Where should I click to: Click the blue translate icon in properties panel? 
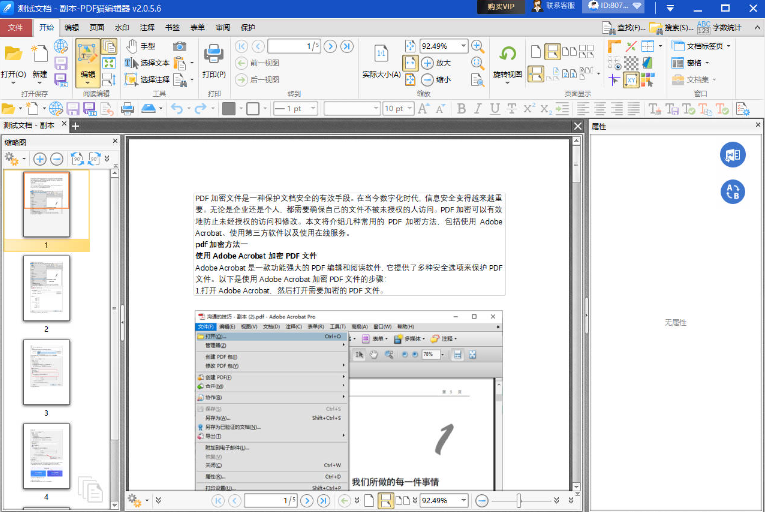[x=733, y=192]
